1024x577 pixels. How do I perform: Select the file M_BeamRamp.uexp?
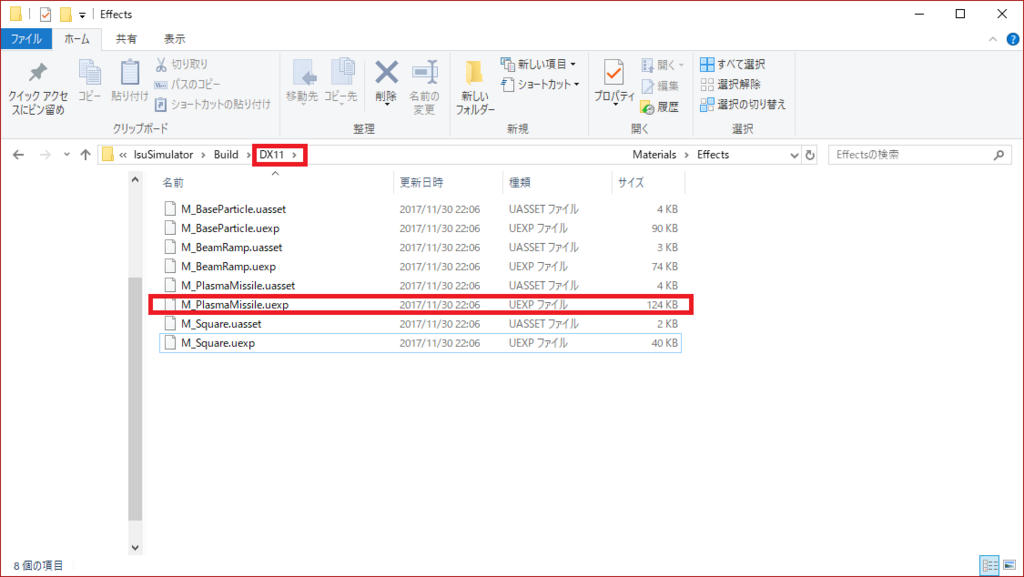point(421,266)
